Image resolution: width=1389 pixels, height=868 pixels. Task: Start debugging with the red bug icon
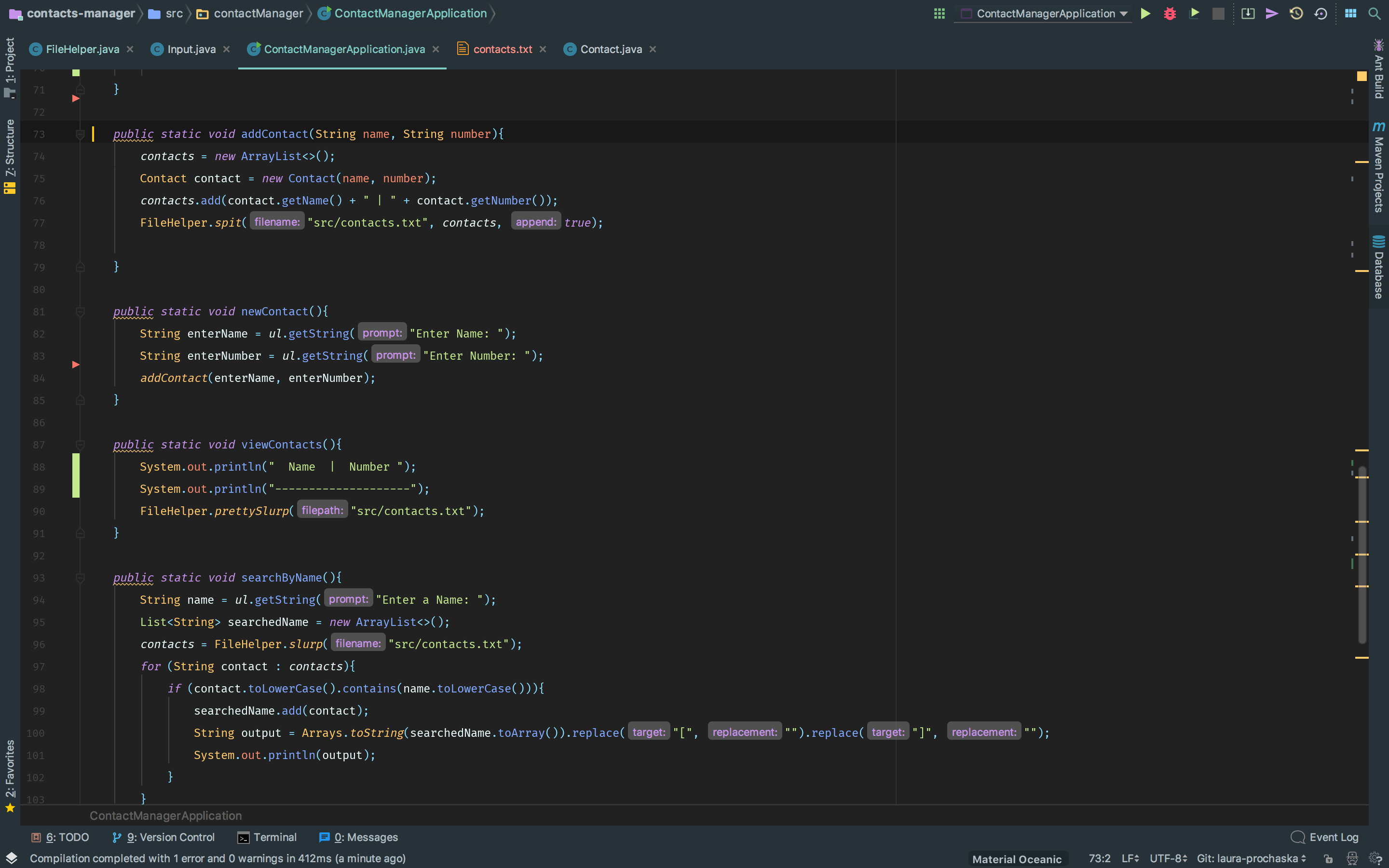pyautogui.click(x=1170, y=14)
